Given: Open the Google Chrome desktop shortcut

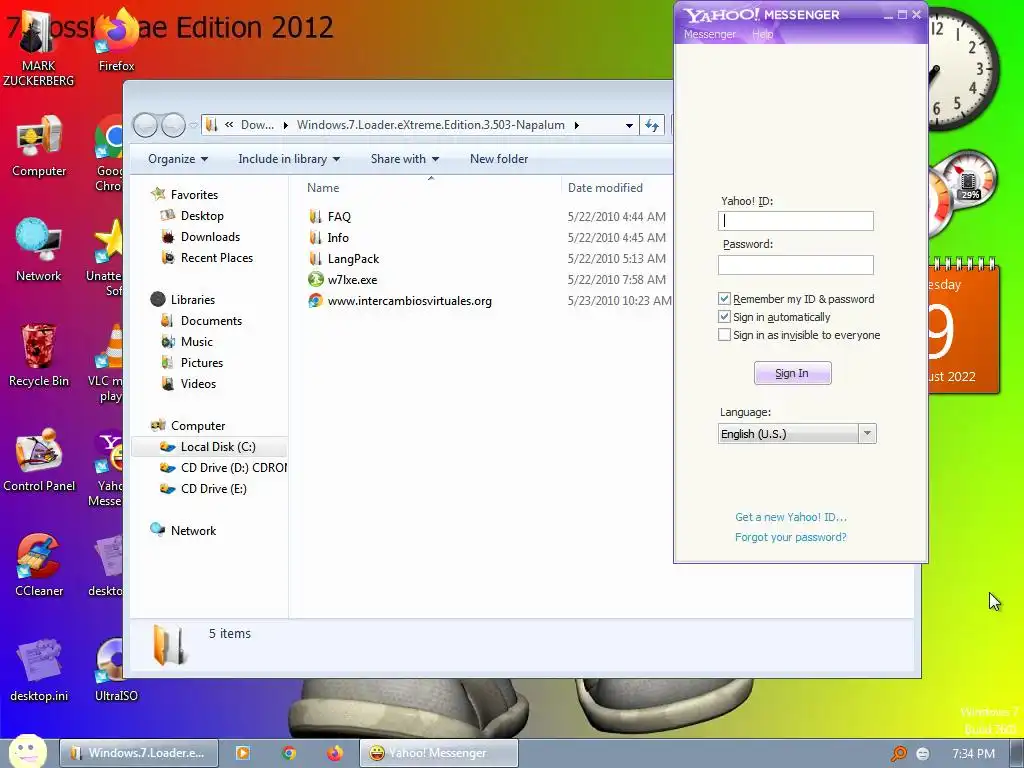Looking at the screenshot, I should pyautogui.click(x=108, y=153).
